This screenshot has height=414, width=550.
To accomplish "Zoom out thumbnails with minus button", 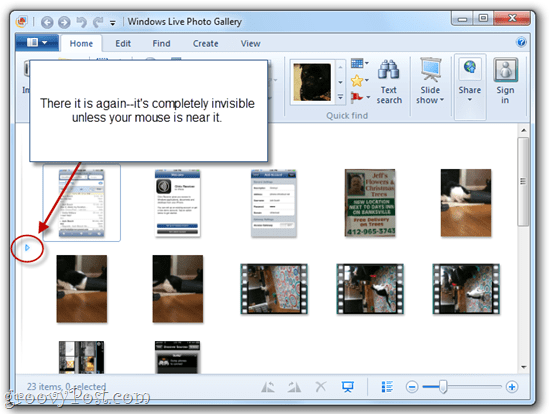I will [x=412, y=387].
